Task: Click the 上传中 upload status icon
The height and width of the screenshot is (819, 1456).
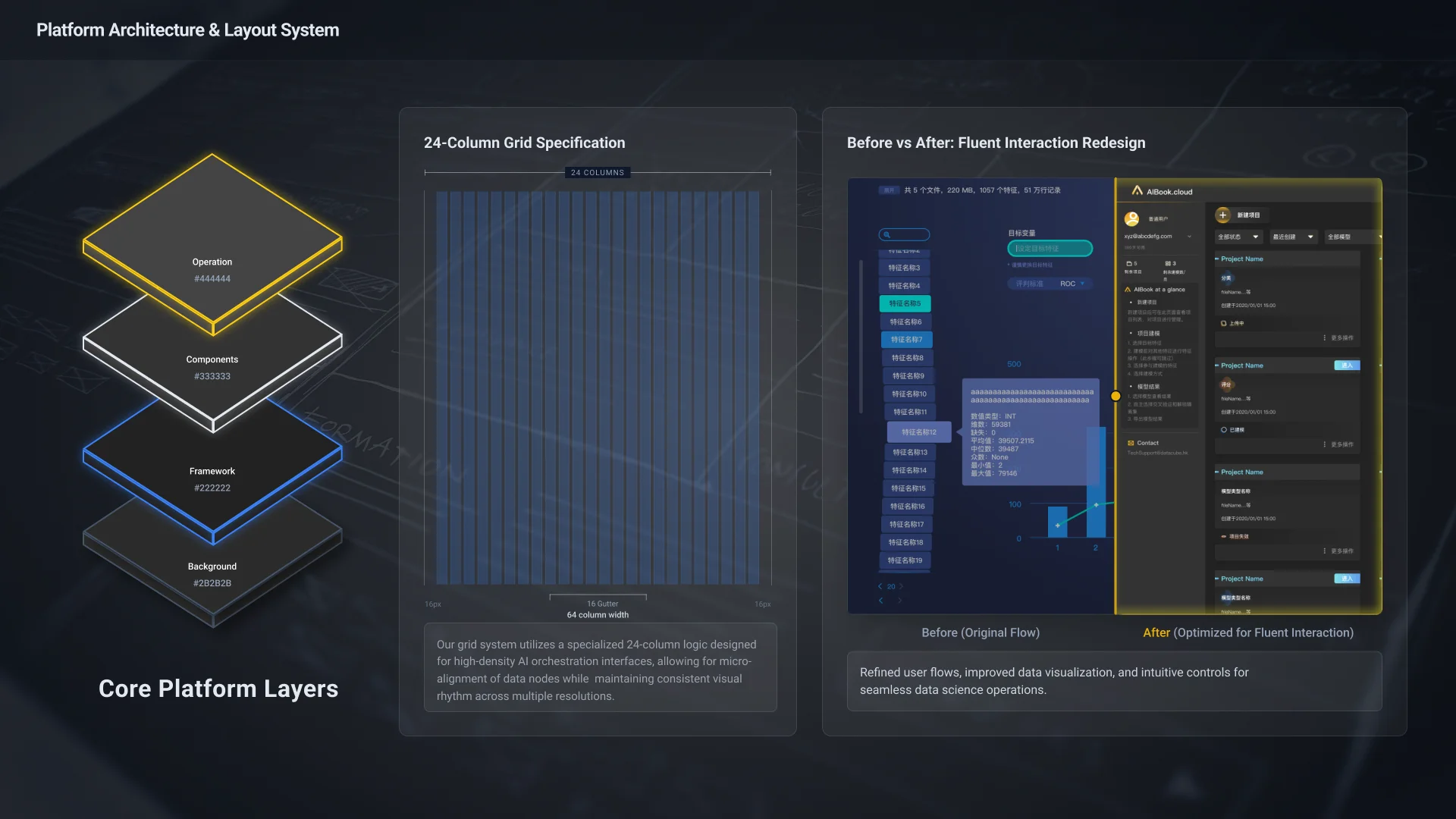Action: point(1223,324)
